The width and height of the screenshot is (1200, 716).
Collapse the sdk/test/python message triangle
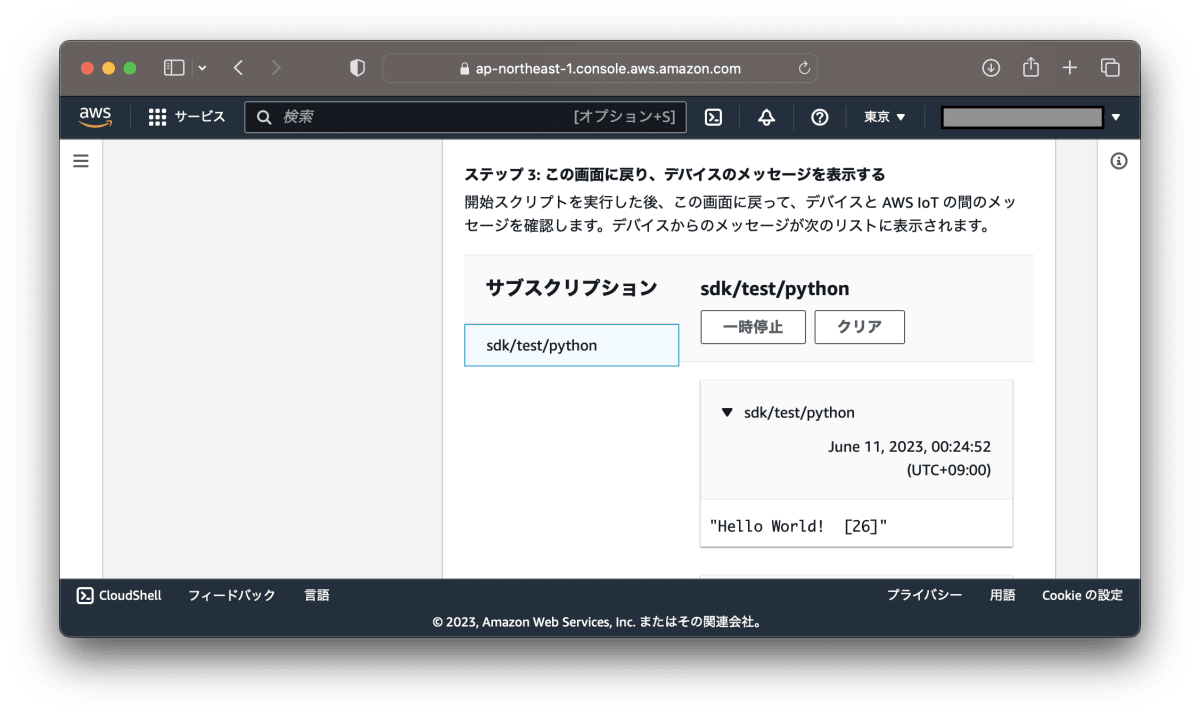(727, 412)
